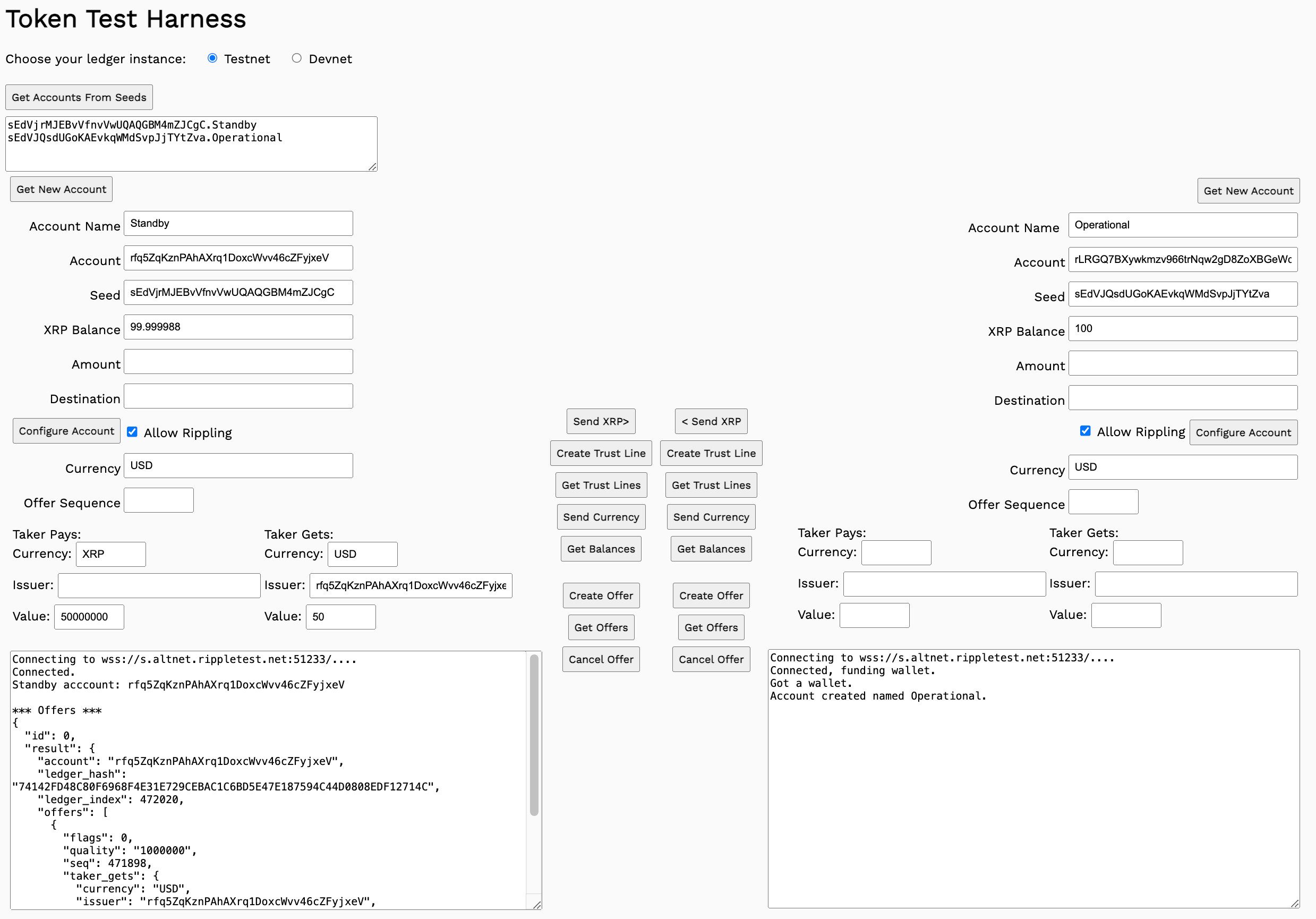Click Standby side Configure Account button
Screen dimensions: 1316x919
point(66,430)
